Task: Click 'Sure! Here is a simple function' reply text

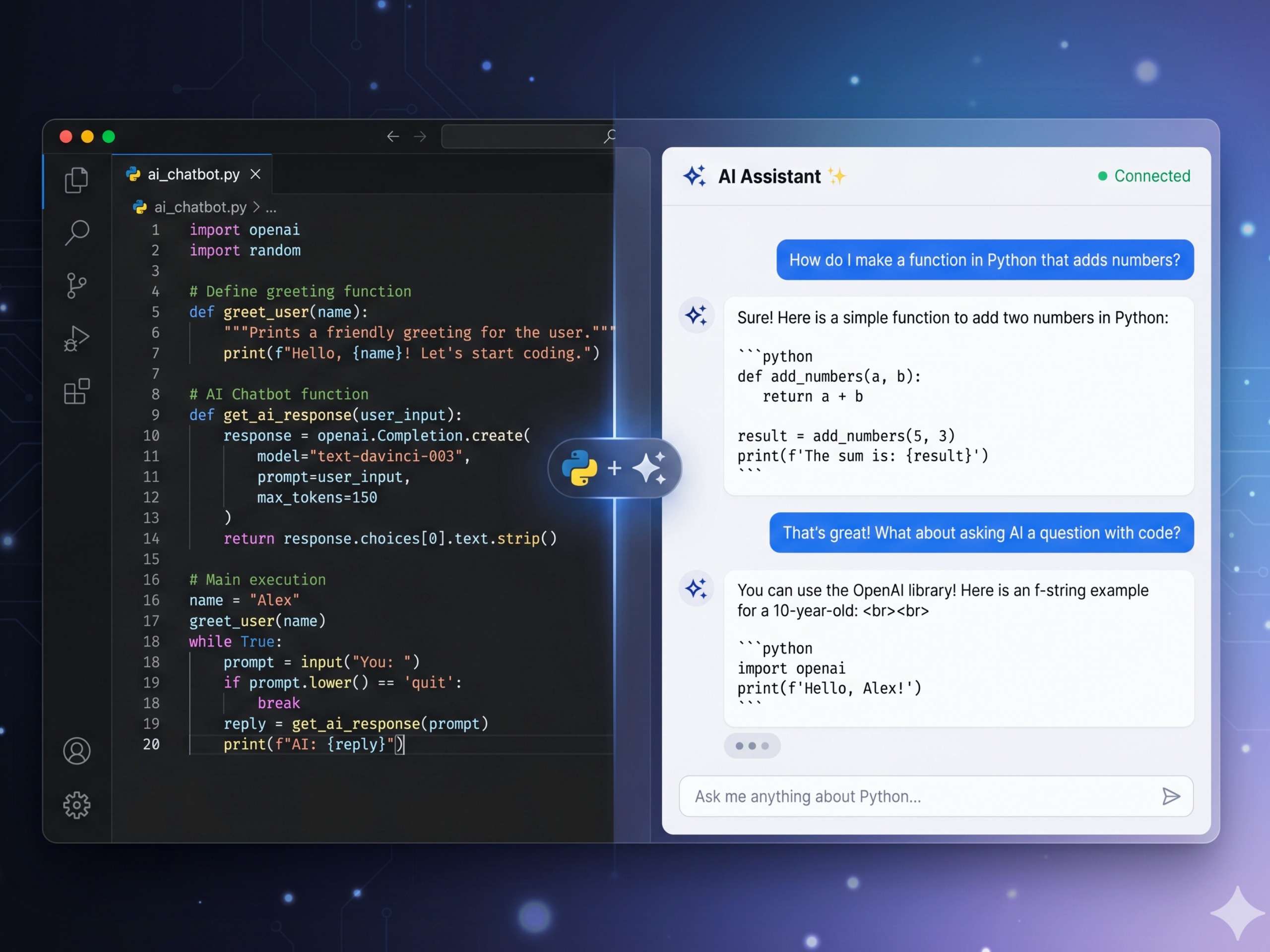Action: pyautogui.click(x=952, y=318)
